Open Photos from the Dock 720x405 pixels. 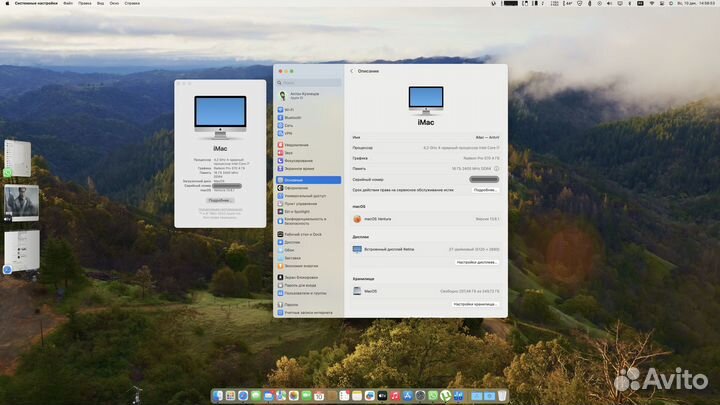pos(294,395)
